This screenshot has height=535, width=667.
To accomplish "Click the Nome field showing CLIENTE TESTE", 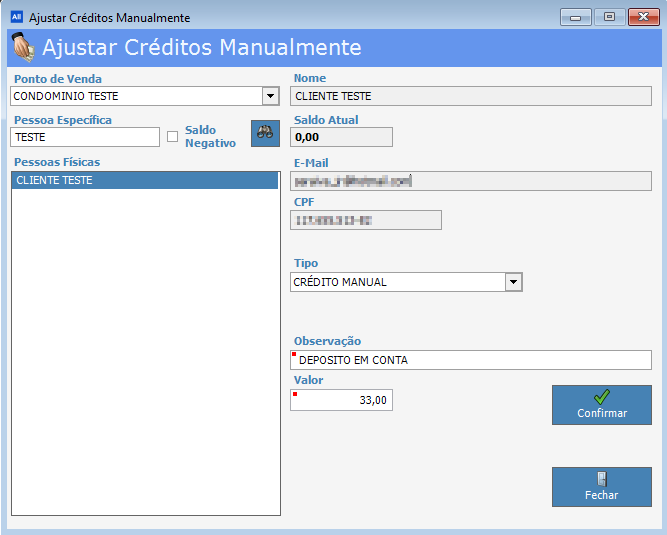I will coord(471,96).
